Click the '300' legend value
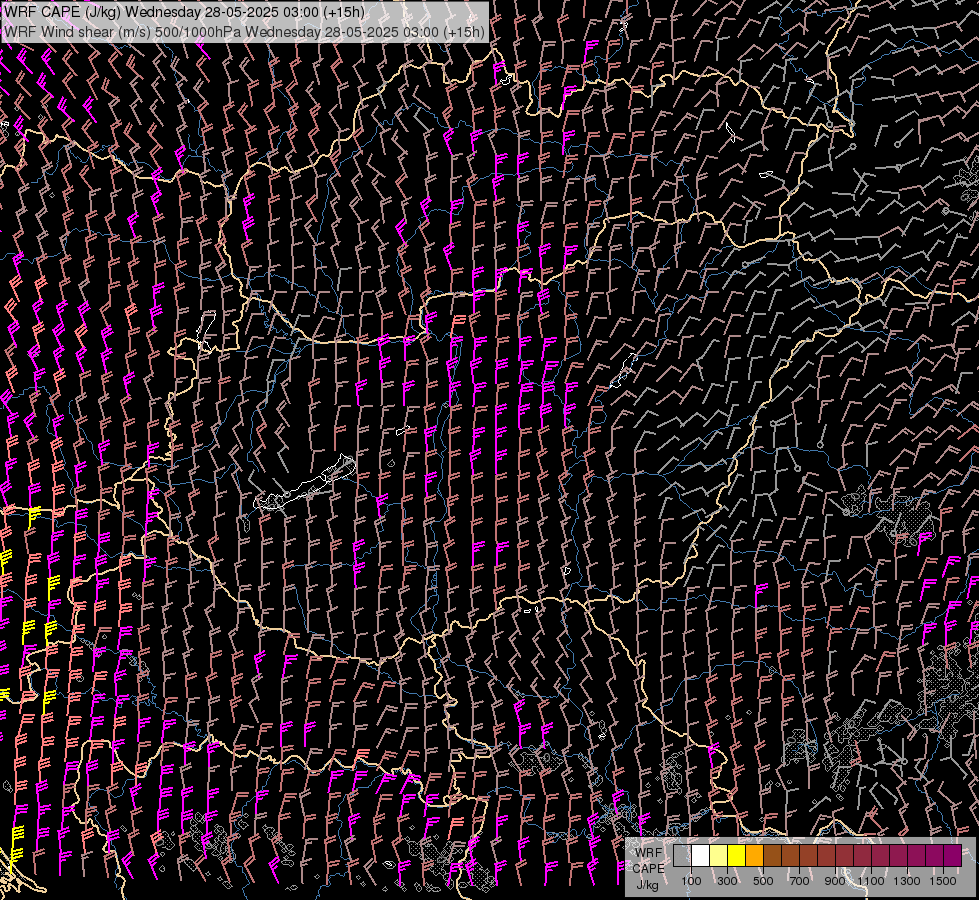 pyautogui.click(x=727, y=881)
